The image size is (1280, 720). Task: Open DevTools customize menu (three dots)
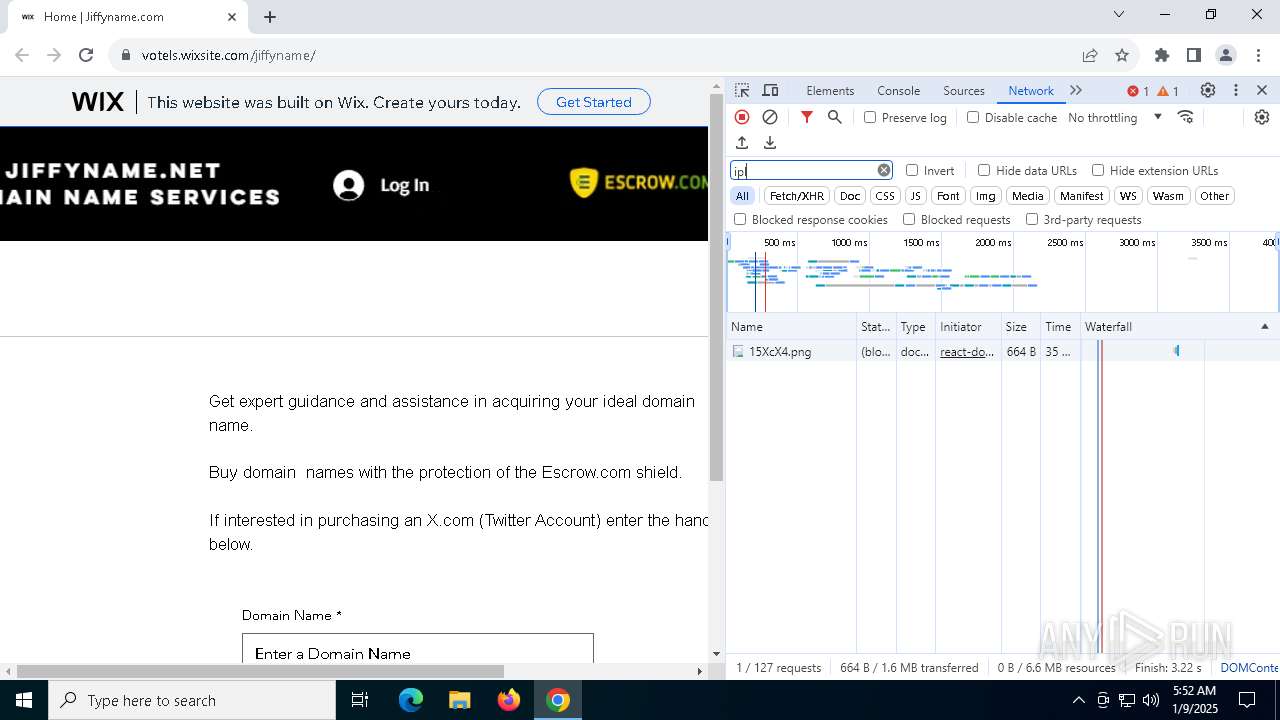point(1236,90)
